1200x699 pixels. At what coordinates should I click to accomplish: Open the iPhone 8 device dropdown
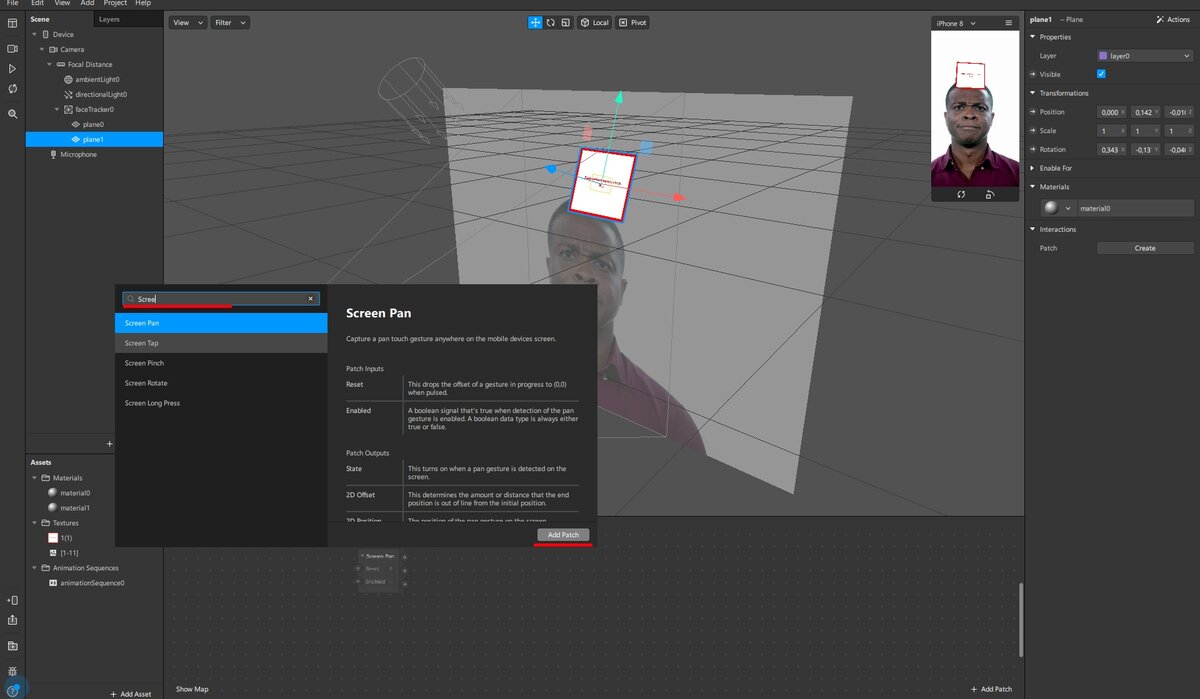point(957,23)
